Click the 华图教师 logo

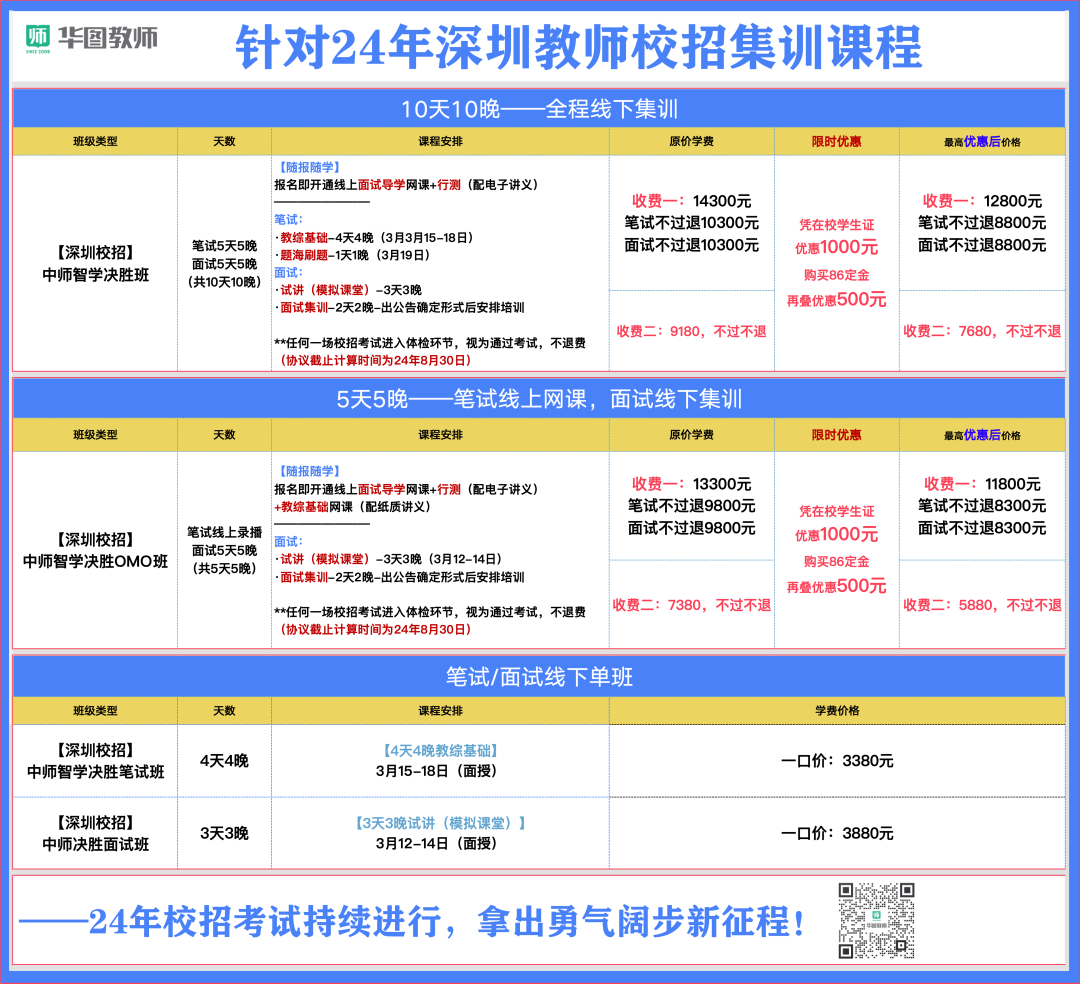pos(92,38)
